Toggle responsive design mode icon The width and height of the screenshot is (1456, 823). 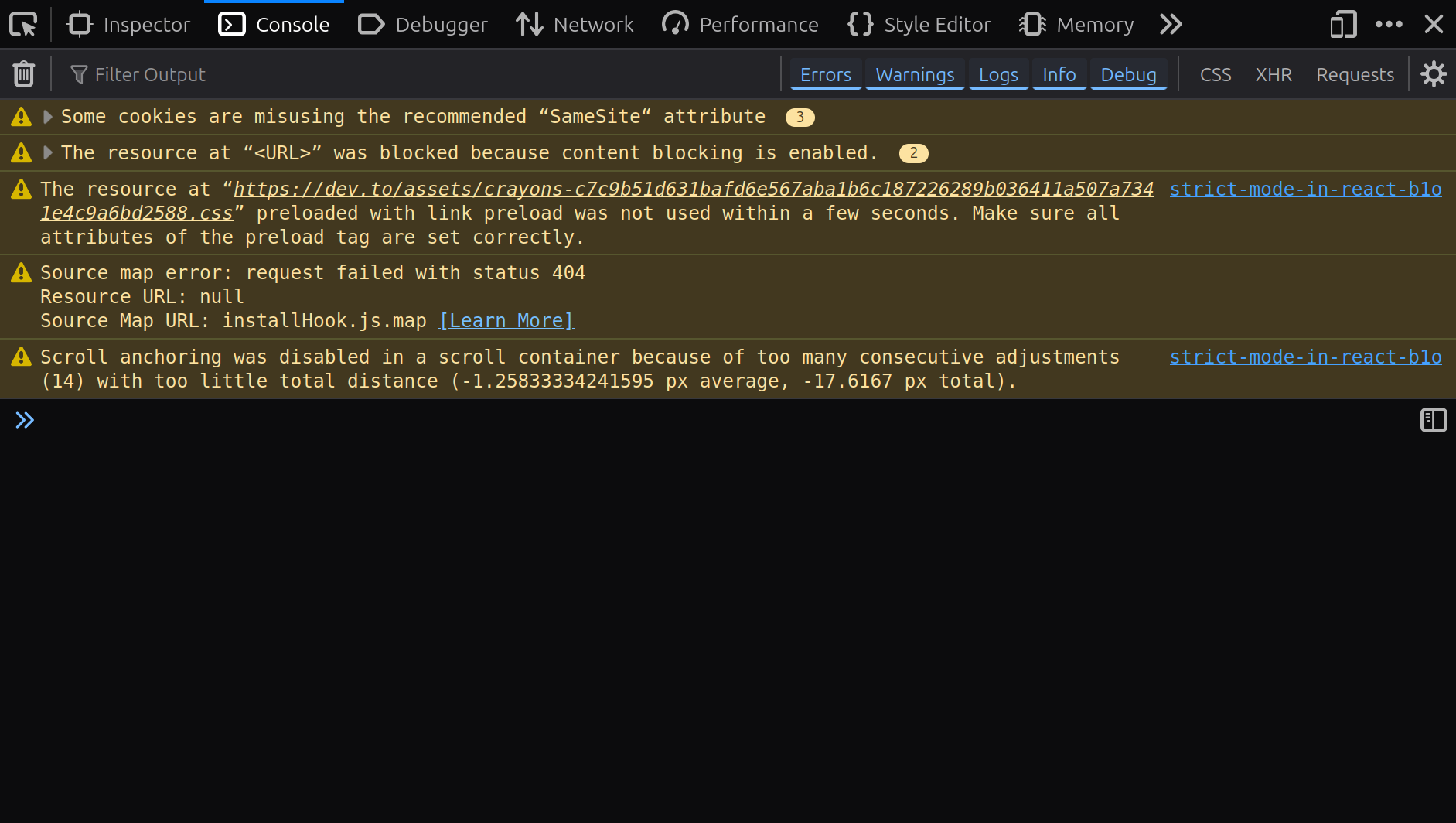pyautogui.click(x=1343, y=25)
